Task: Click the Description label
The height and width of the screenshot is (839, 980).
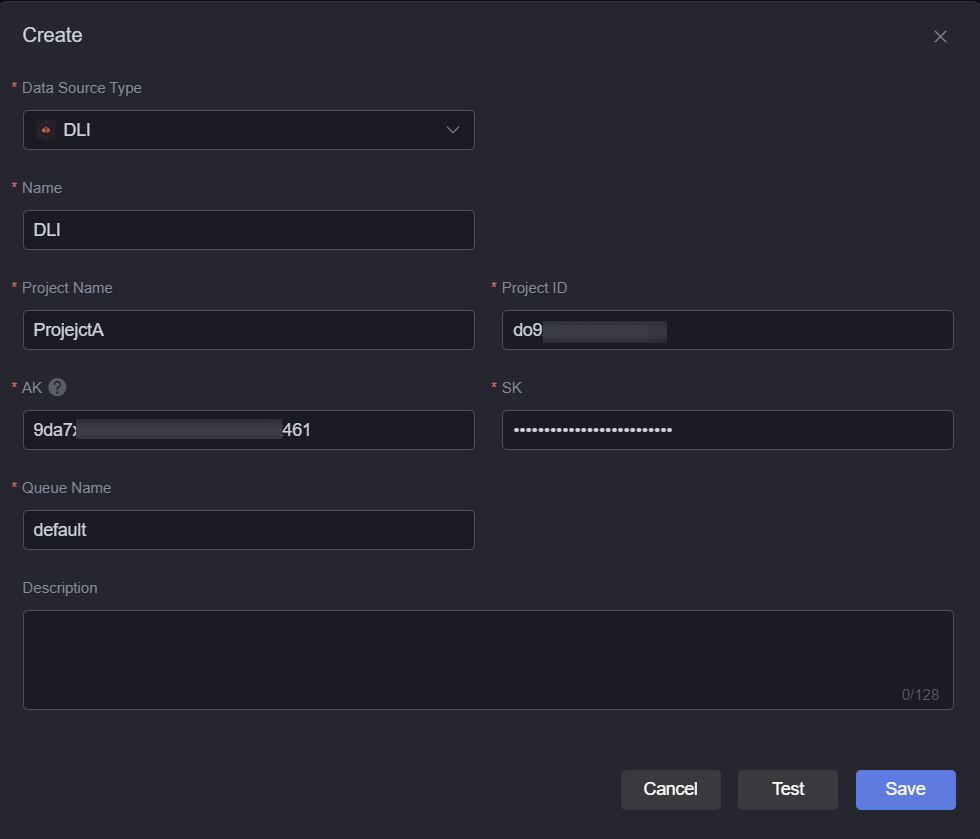Action: (x=60, y=588)
